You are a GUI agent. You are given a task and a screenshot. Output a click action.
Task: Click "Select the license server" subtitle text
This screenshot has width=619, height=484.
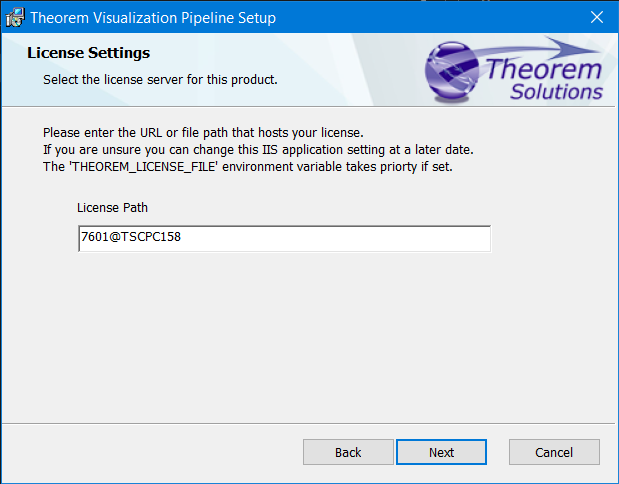160,79
